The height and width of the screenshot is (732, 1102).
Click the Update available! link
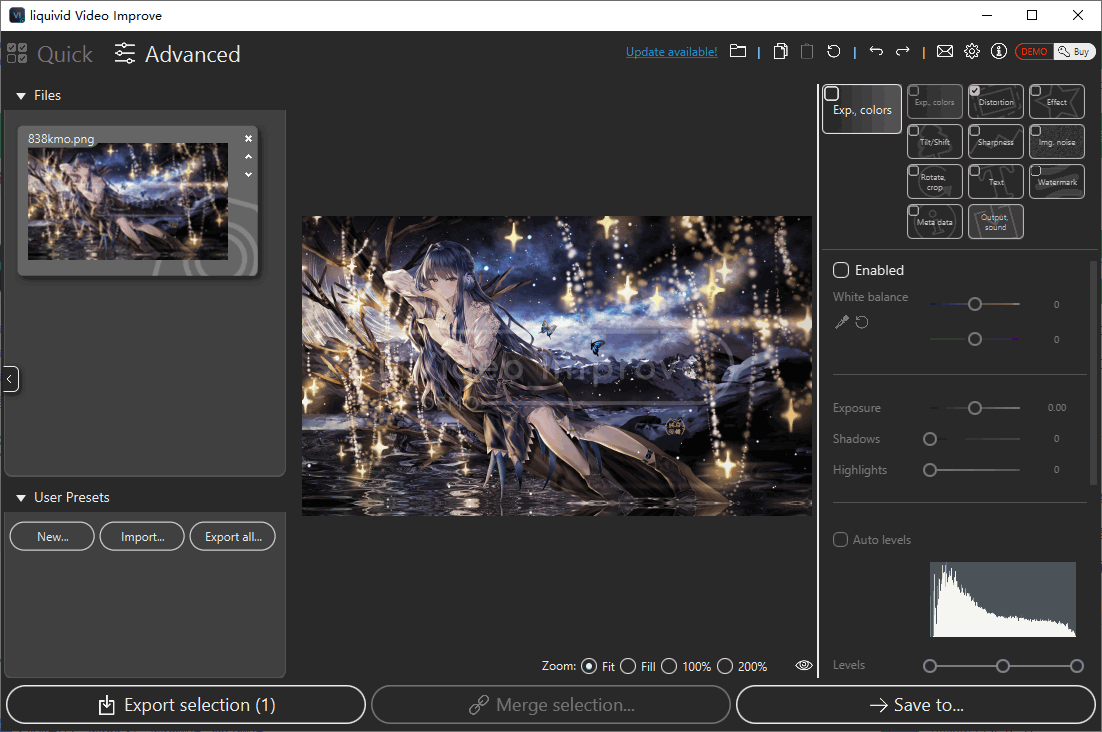671,52
